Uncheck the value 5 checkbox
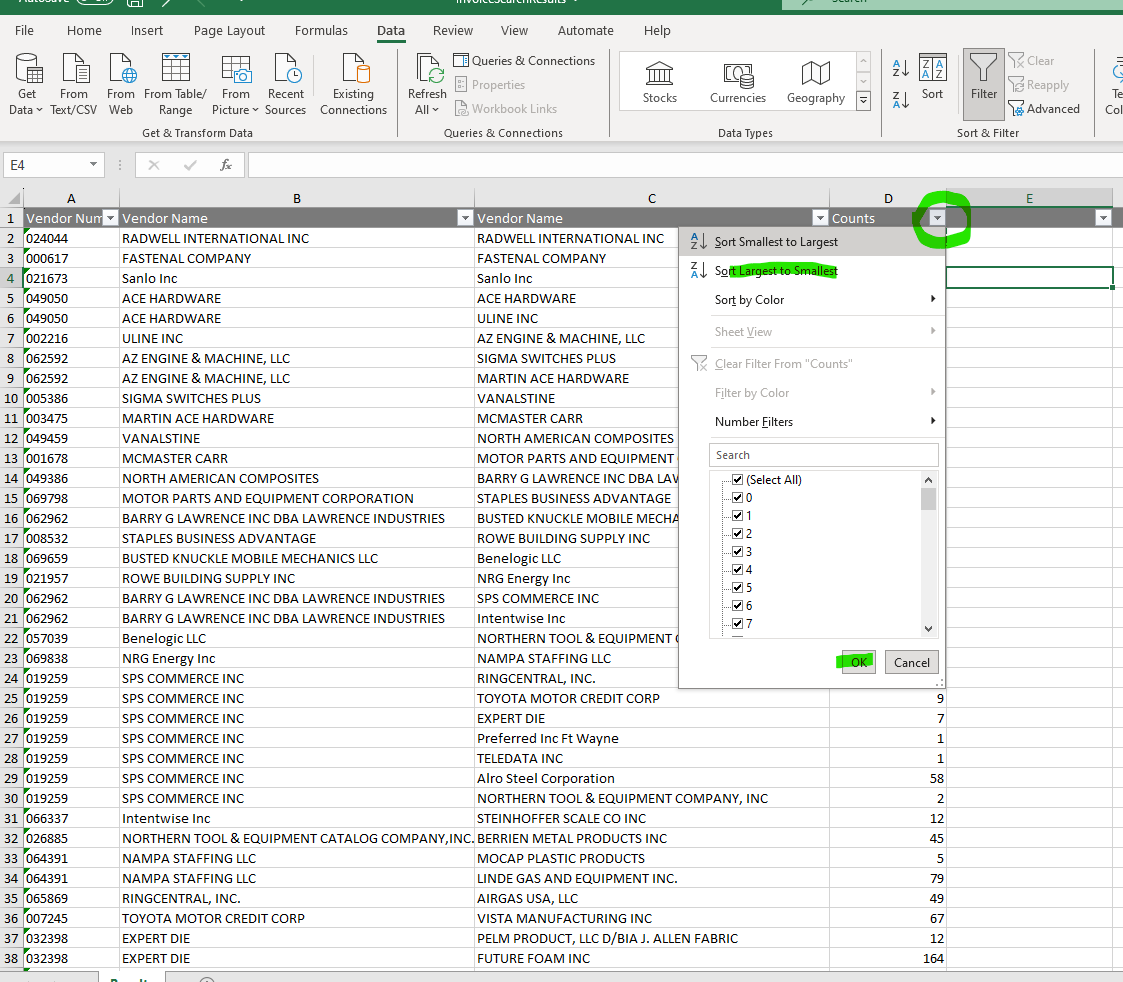Screen dimensions: 1123x982 tap(738, 587)
